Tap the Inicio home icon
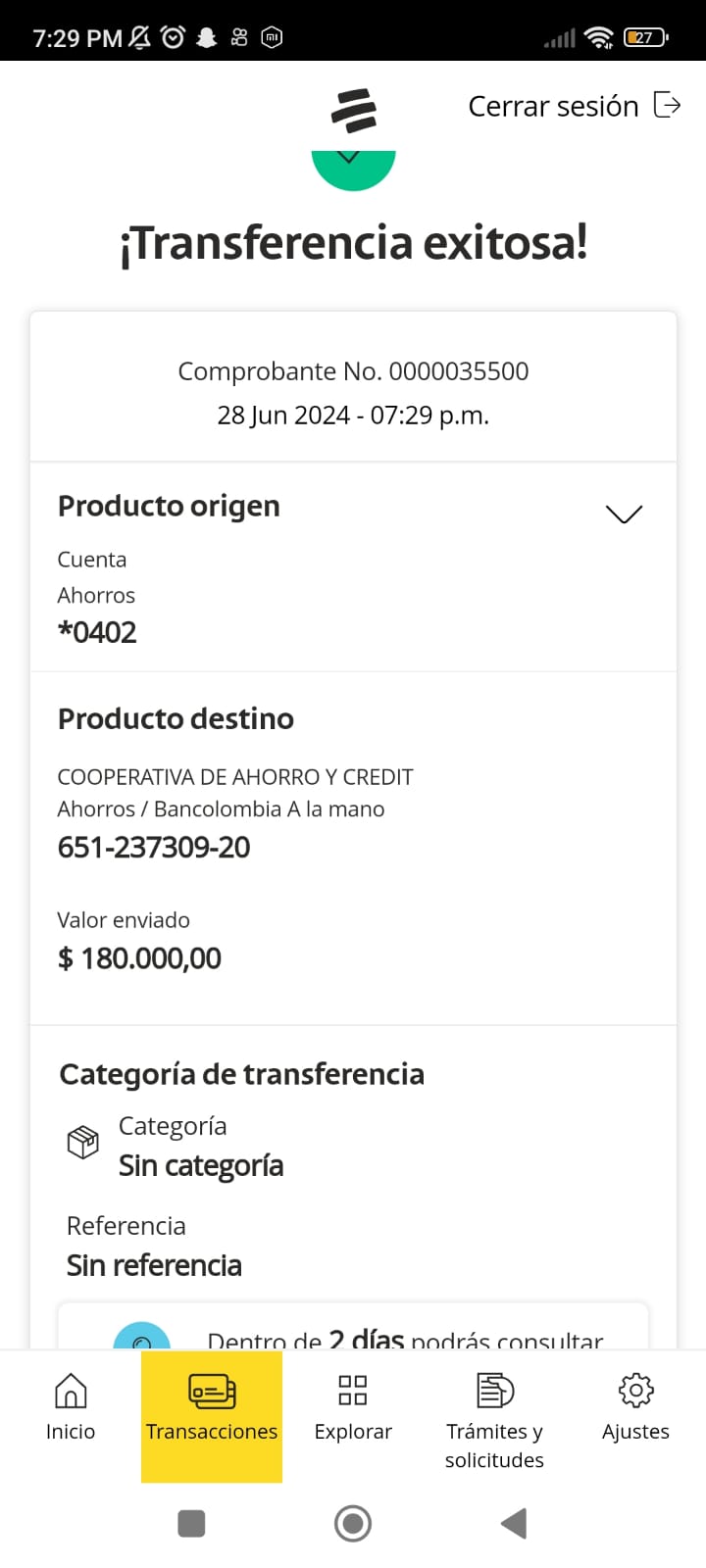The image size is (706, 1568). click(x=71, y=1391)
